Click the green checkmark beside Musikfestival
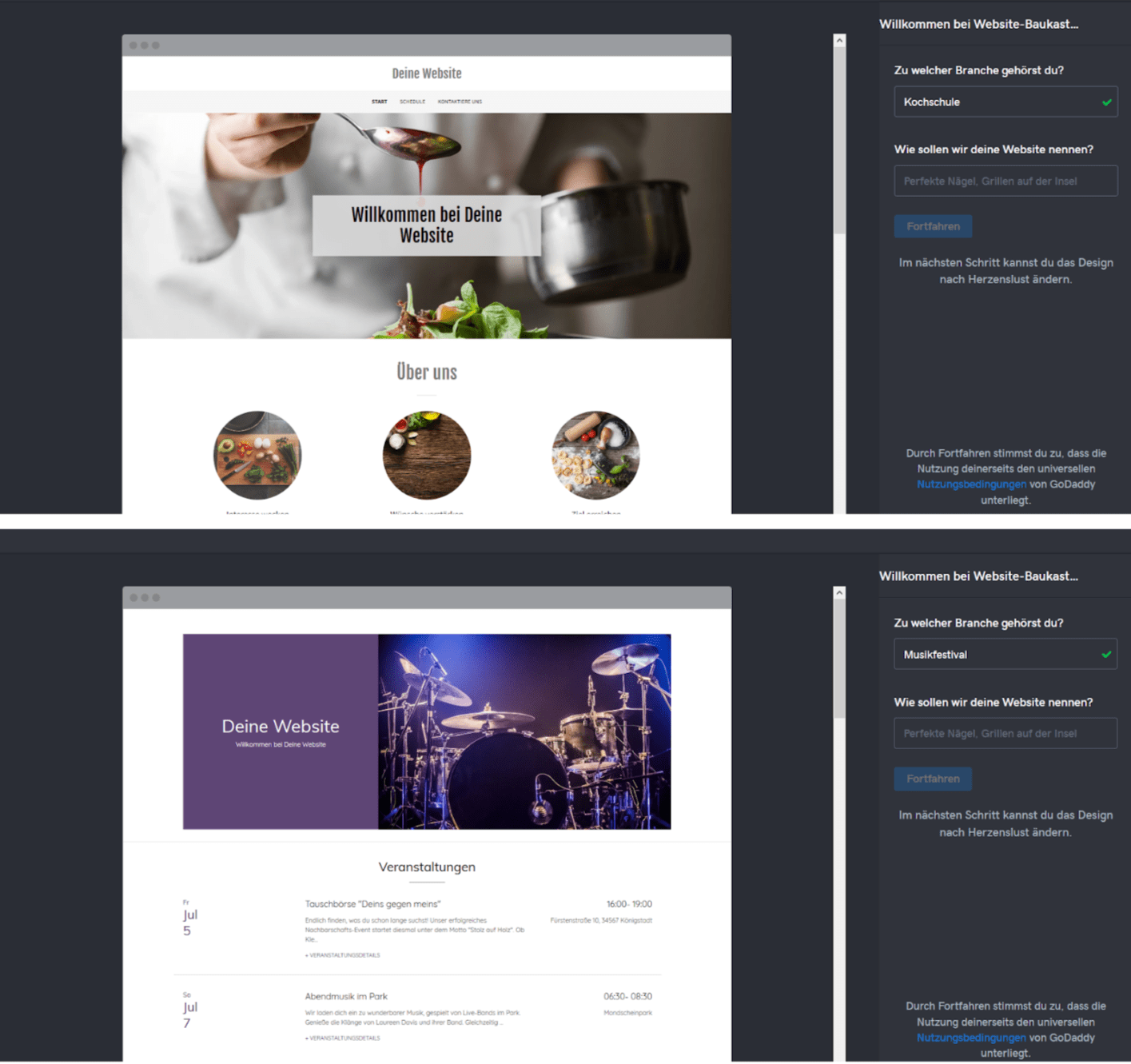The height and width of the screenshot is (1064, 1131). [x=1106, y=655]
